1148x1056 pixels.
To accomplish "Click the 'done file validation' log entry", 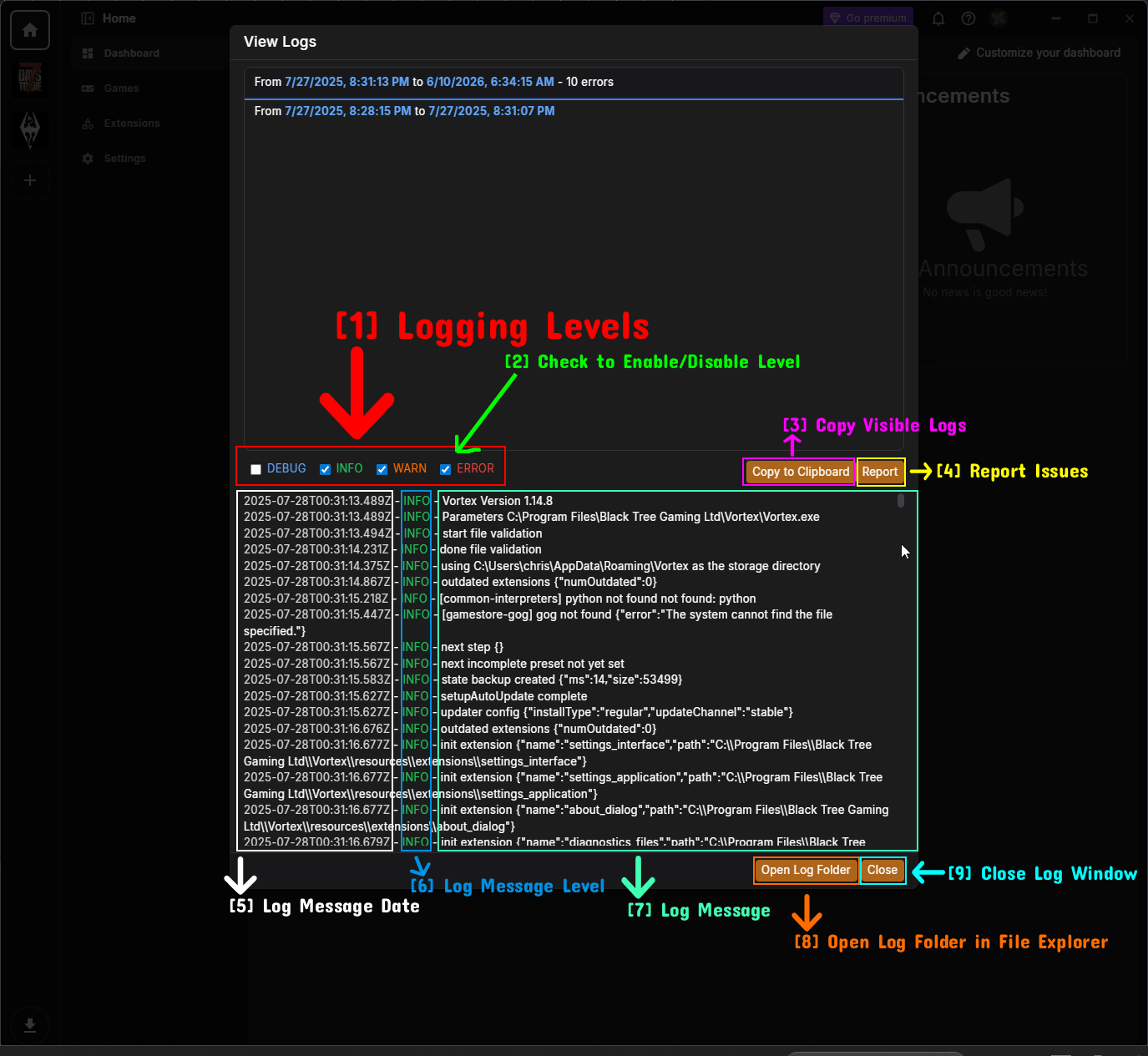I will click(392, 549).
